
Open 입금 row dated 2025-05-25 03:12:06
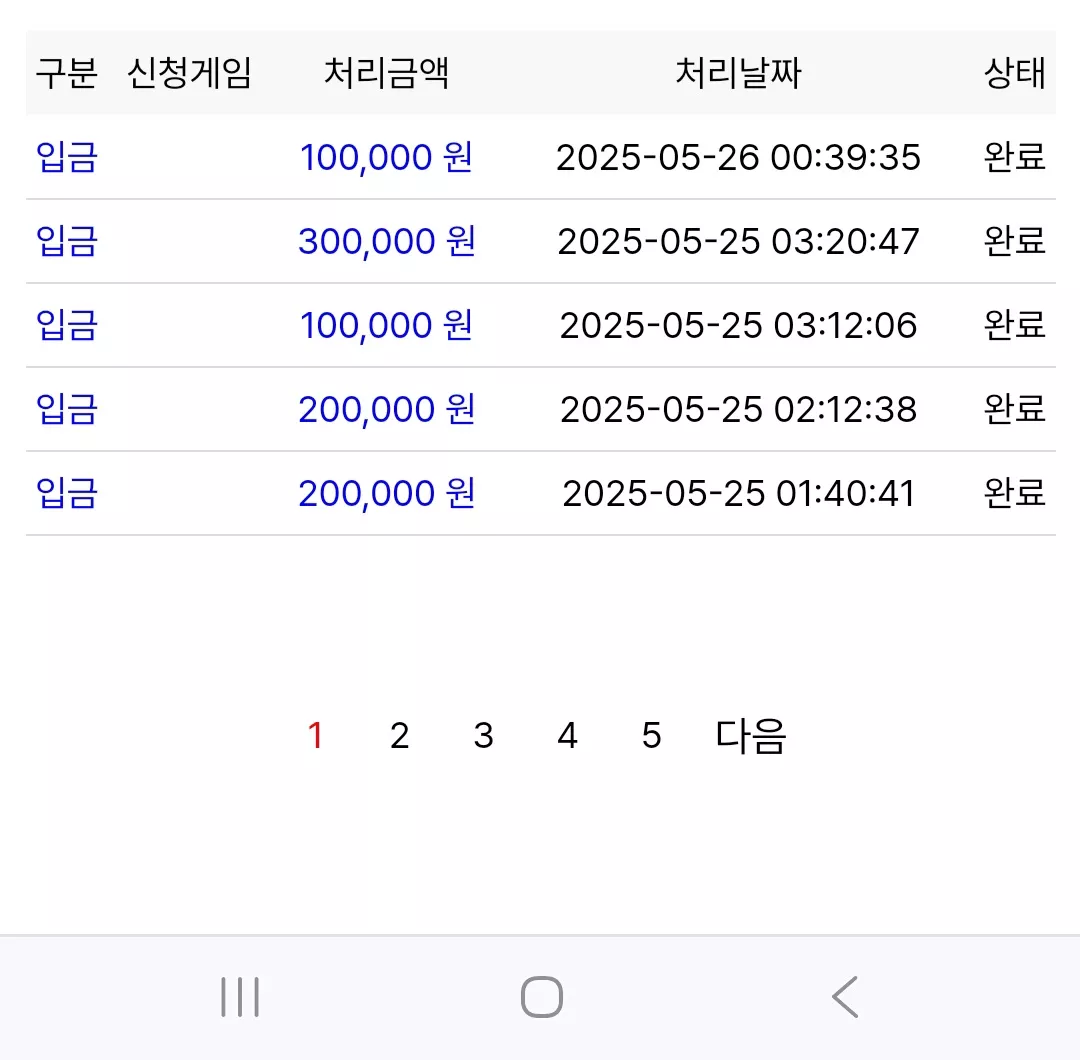[541, 325]
